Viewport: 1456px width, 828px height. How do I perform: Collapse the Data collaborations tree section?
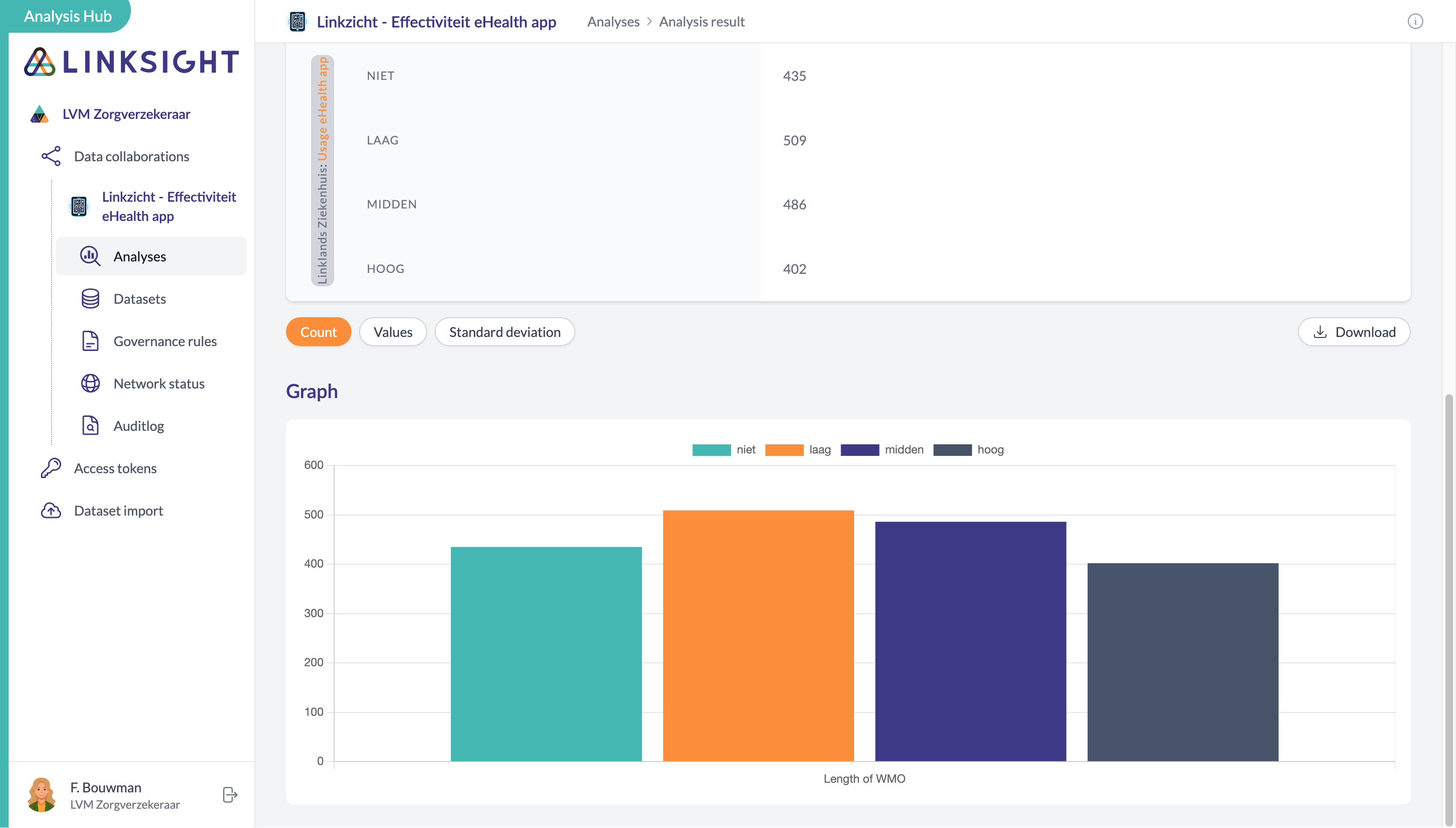pos(131,156)
